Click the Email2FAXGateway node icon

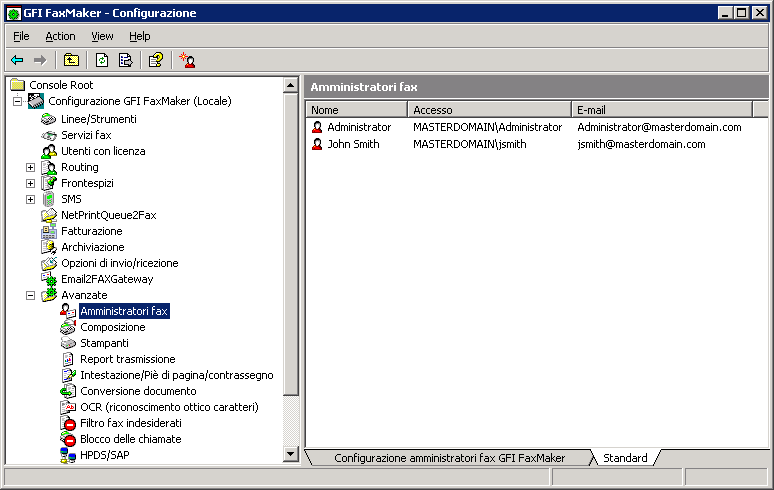point(48,279)
